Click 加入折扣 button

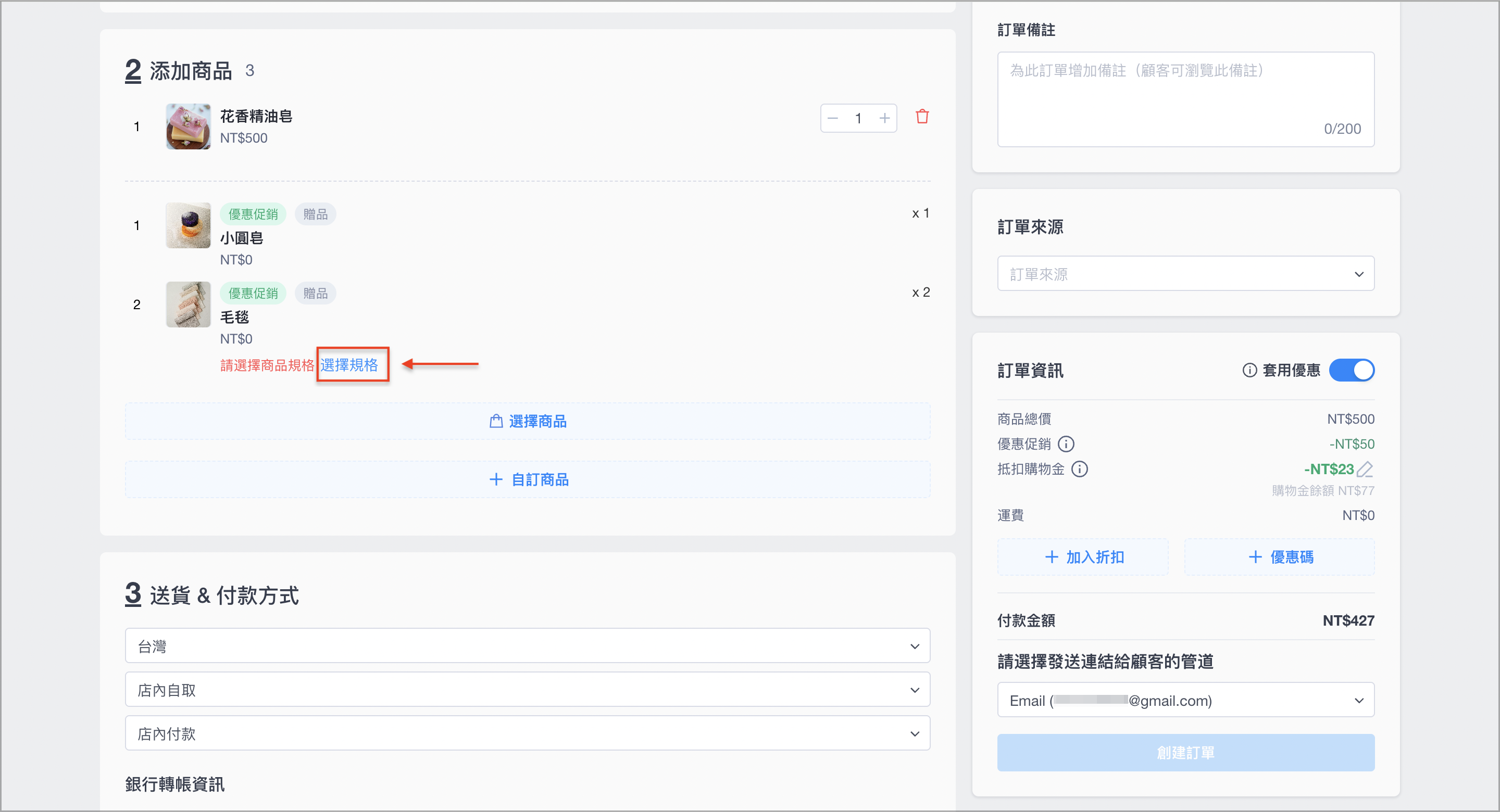click(x=1082, y=557)
